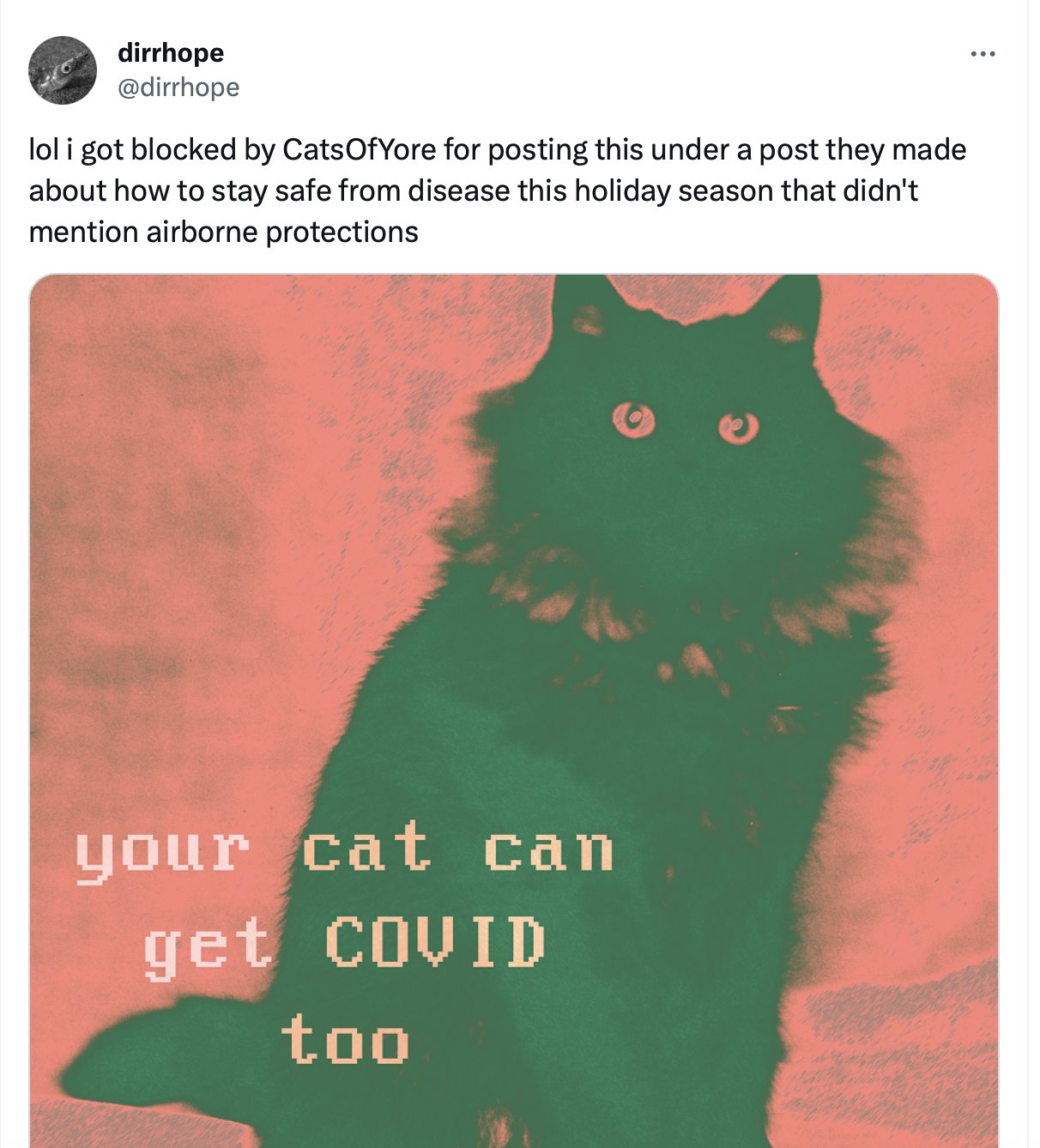
Task: Open the three-dot more options menu
Action: 983,54
